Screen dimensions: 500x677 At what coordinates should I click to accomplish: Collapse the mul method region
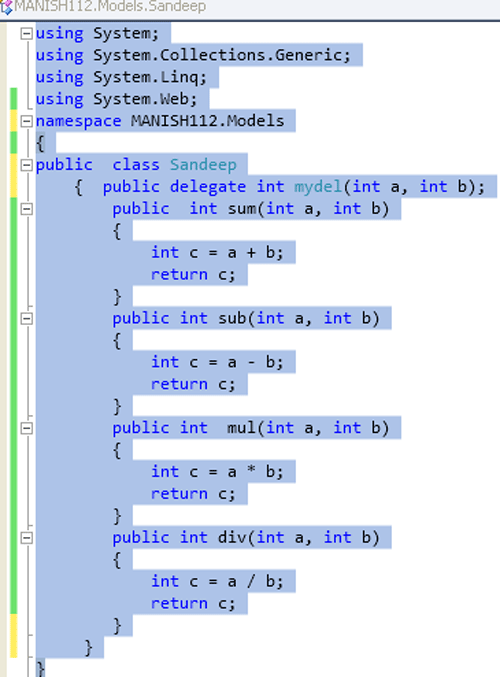tap(27, 428)
